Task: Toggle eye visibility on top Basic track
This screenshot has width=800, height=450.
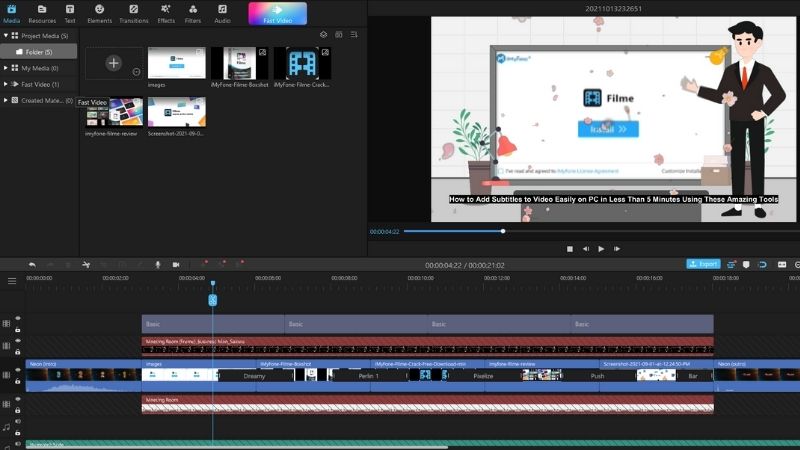Action: coord(18,318)
